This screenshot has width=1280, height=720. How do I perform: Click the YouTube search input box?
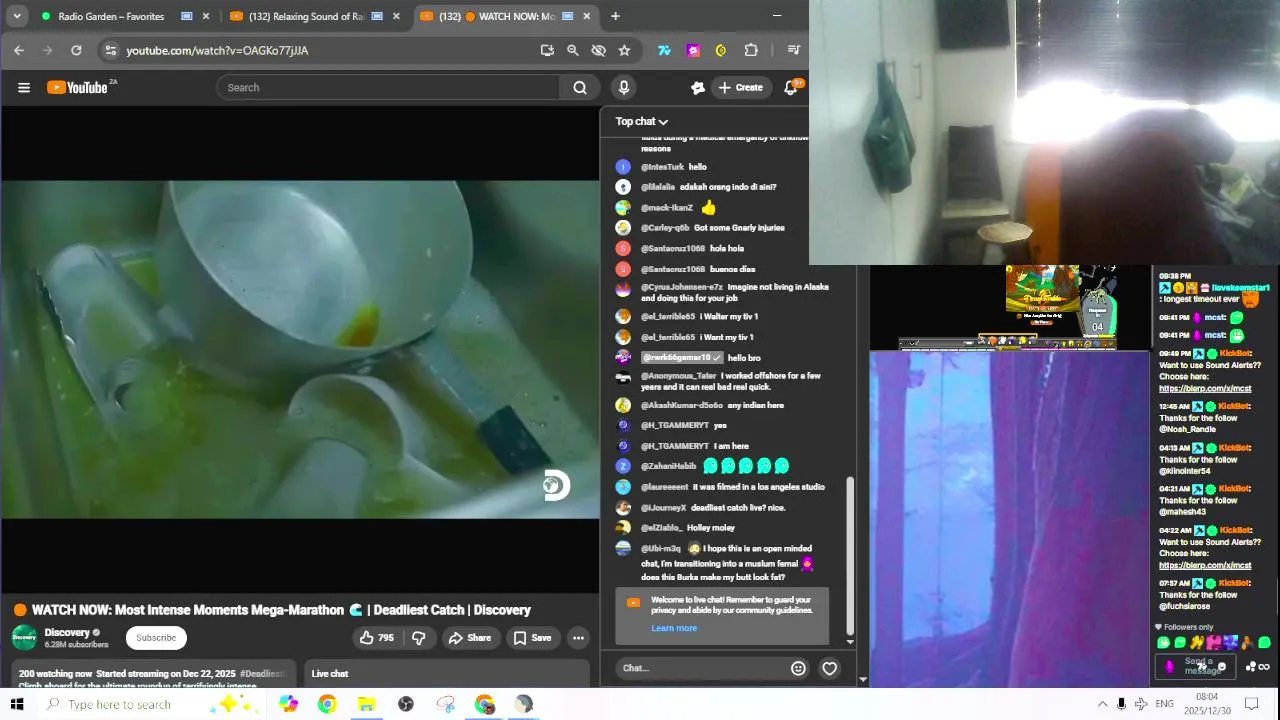[x=390, y=88]
